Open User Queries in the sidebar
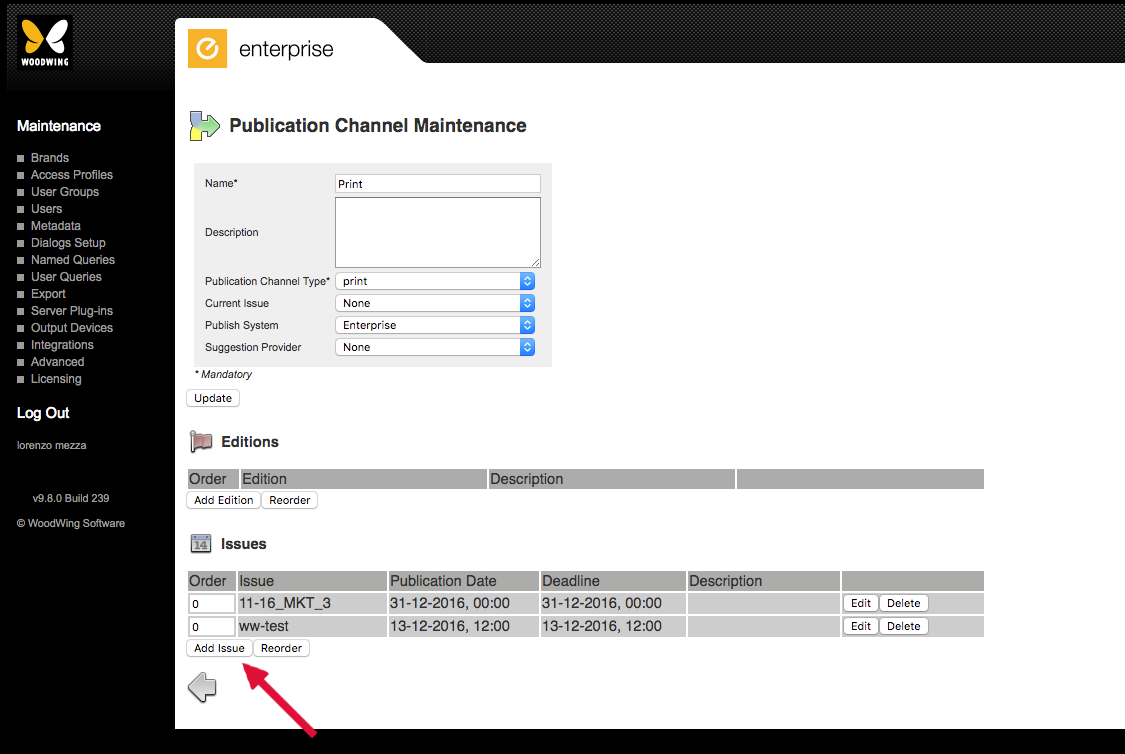The image size is (1125, 754). point(66,277)
